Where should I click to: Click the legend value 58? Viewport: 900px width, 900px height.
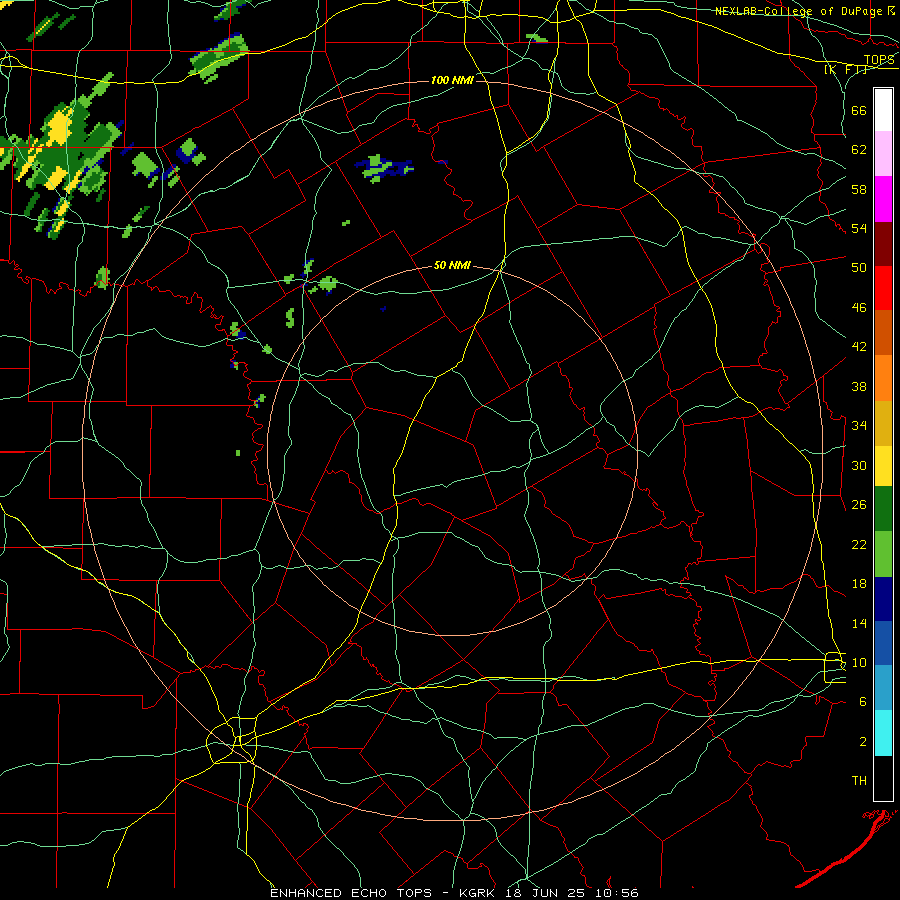click(x=859, y=189)
